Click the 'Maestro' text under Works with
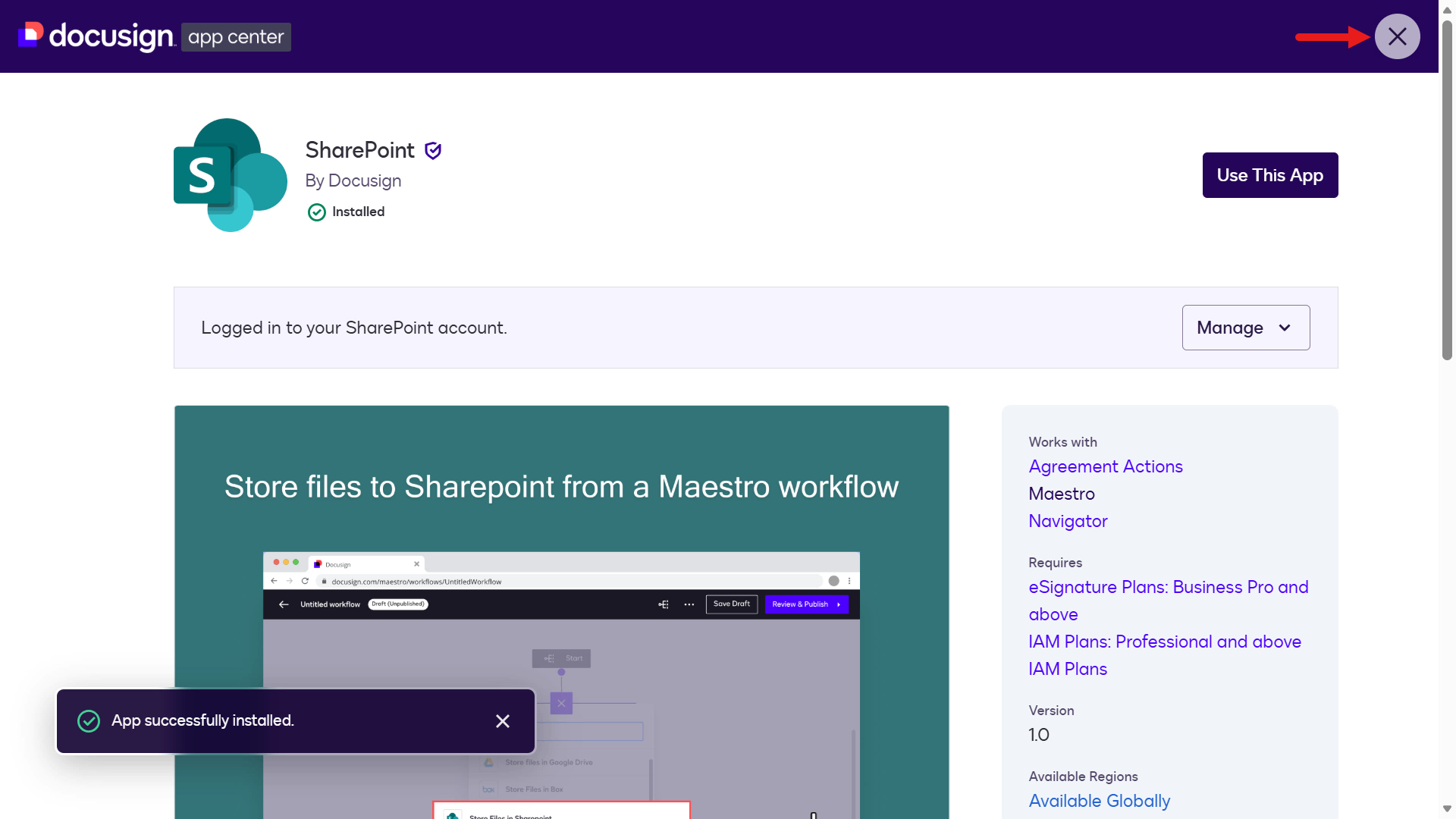The height and width of the screenshot is (819, 1456). (1062, 494)
